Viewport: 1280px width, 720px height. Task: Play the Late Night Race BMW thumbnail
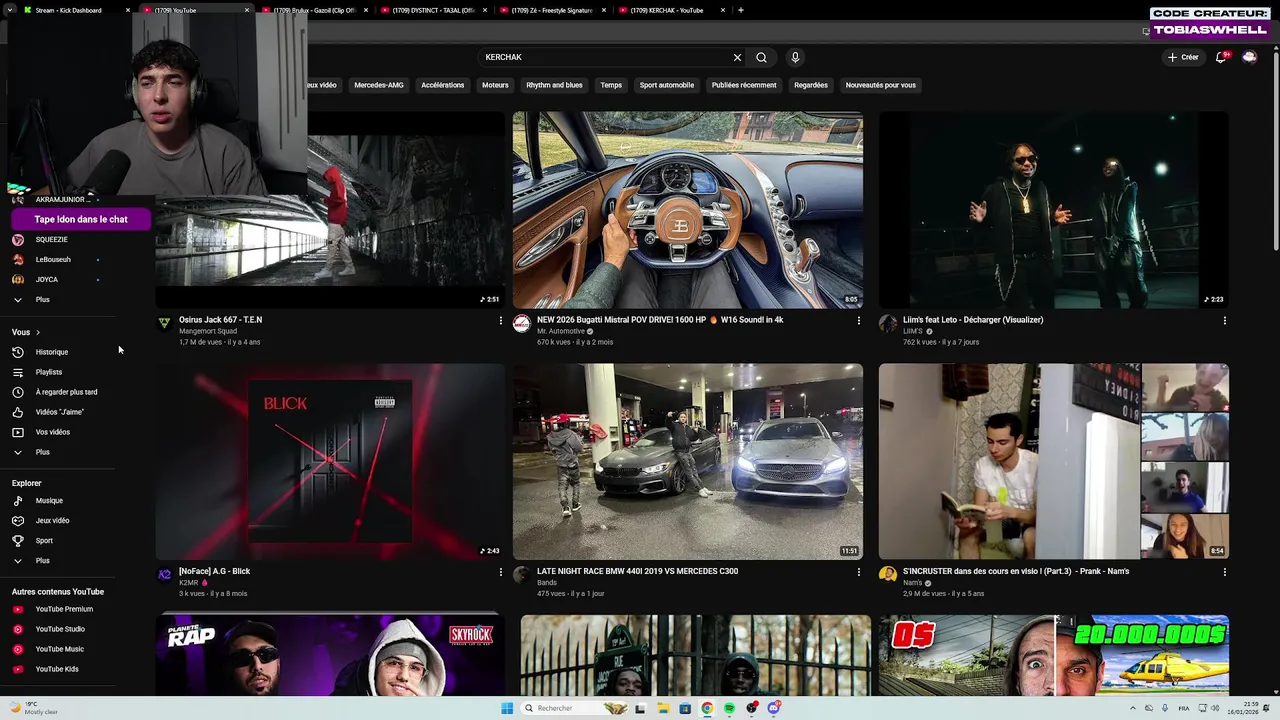tap(688, 462)
